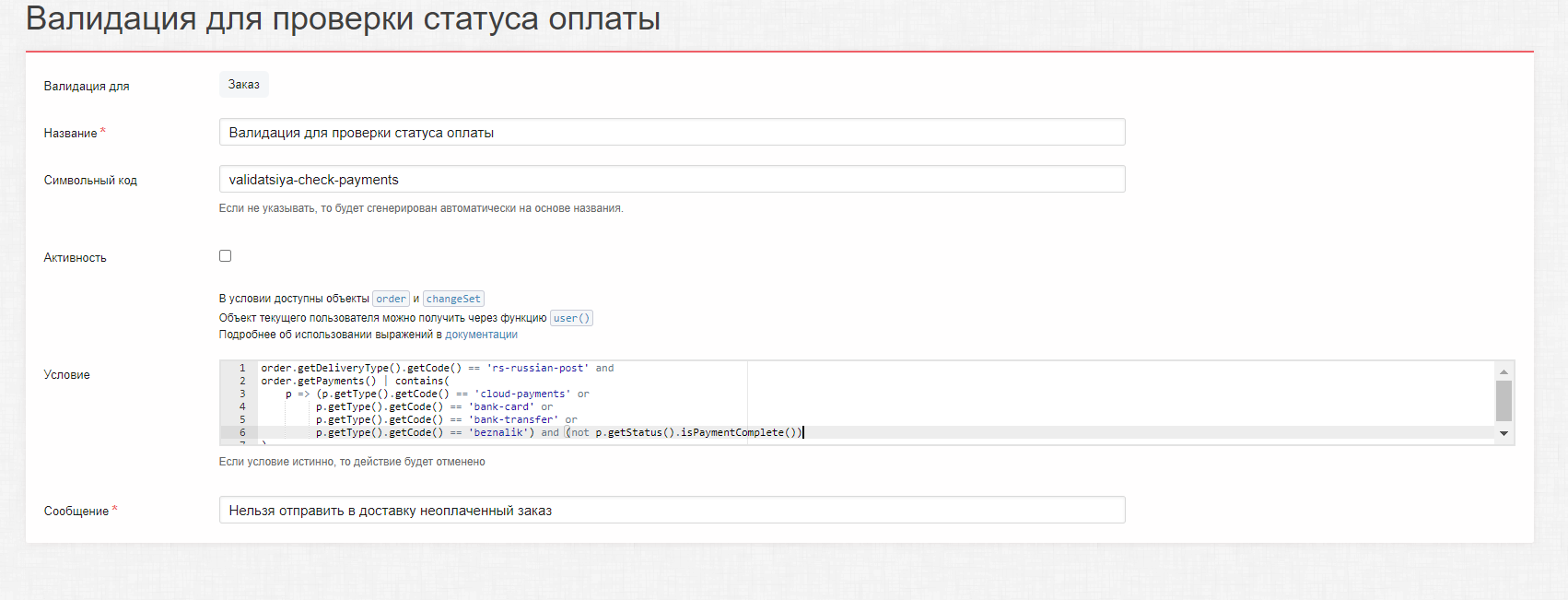Toggle the Активность checkbox
The width and height of the screenshot is (1568, 600).
[x=225, y=256]
